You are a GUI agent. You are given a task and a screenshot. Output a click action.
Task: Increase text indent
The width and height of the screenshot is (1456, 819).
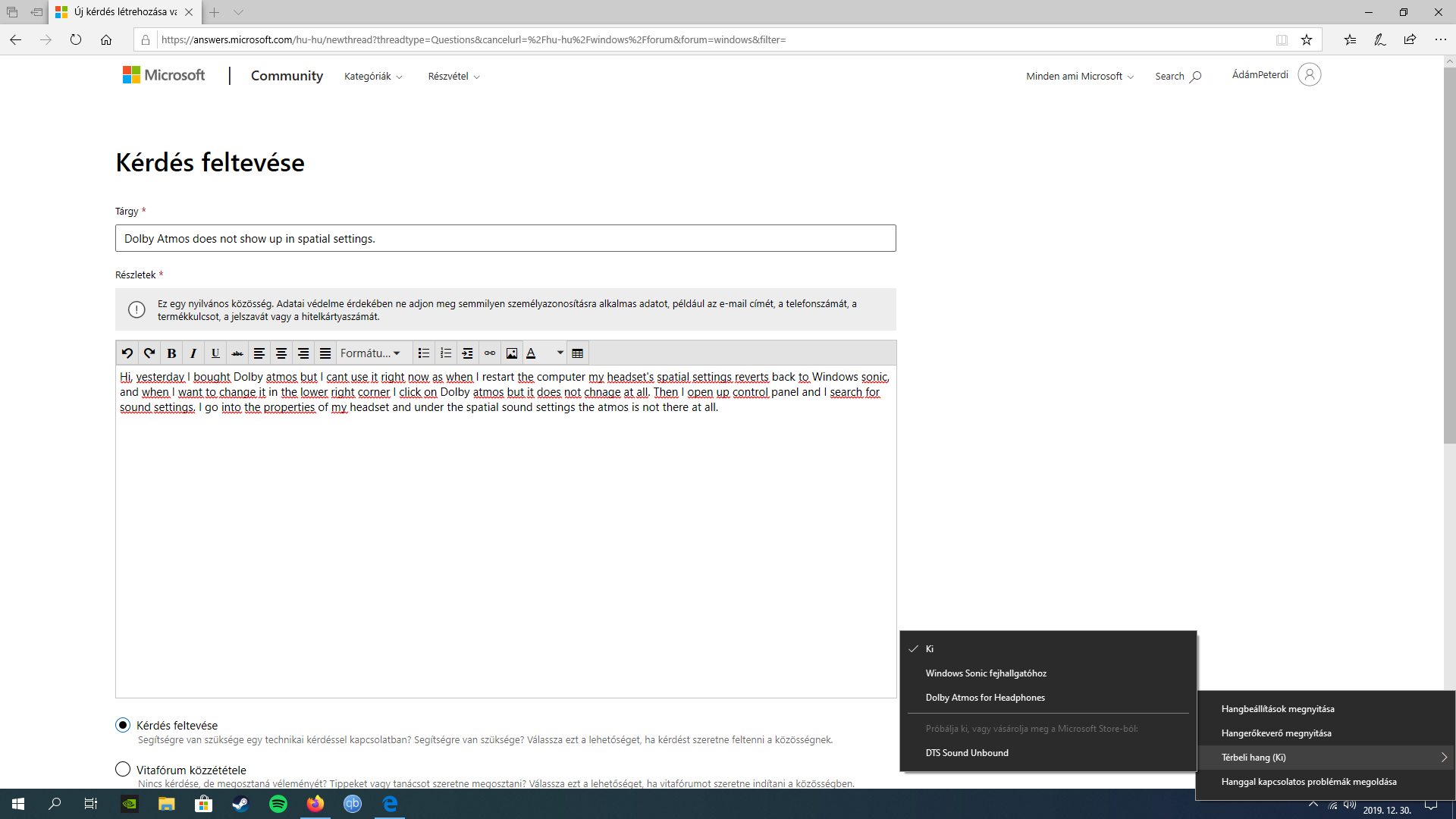(468, 353)
